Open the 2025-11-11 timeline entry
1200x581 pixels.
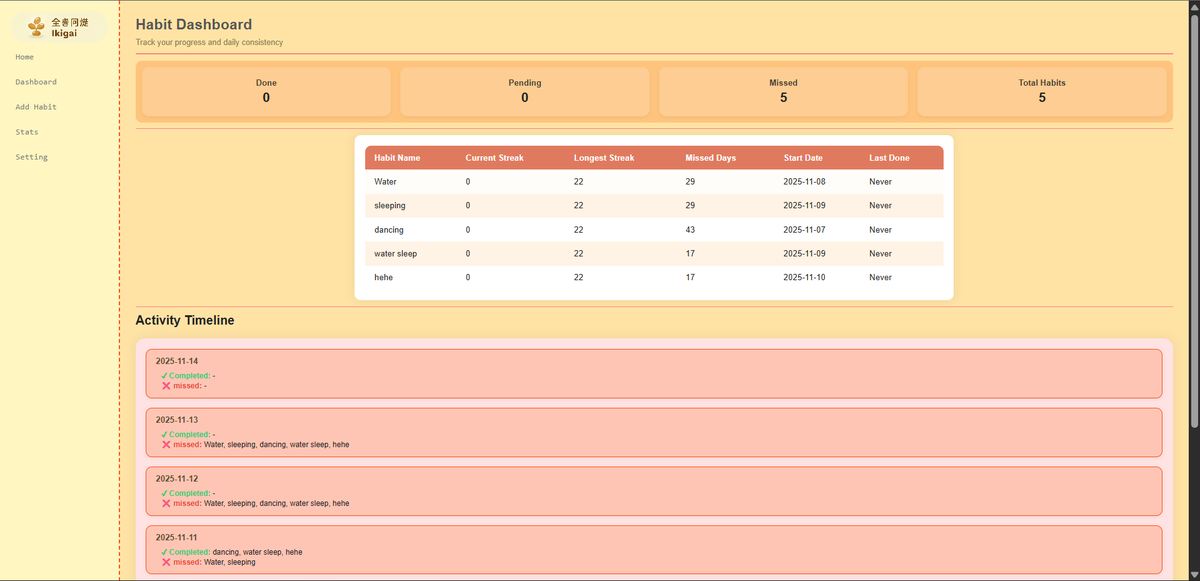(x=654, y=550)
